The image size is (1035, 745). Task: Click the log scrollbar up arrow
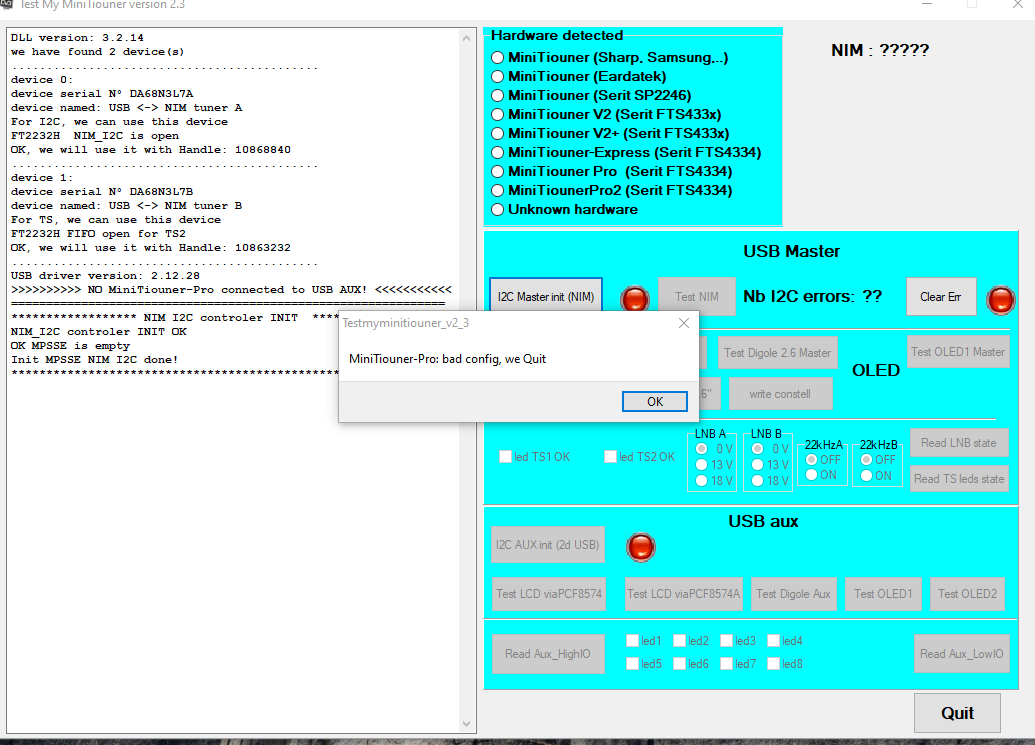[x=468, y=37]
